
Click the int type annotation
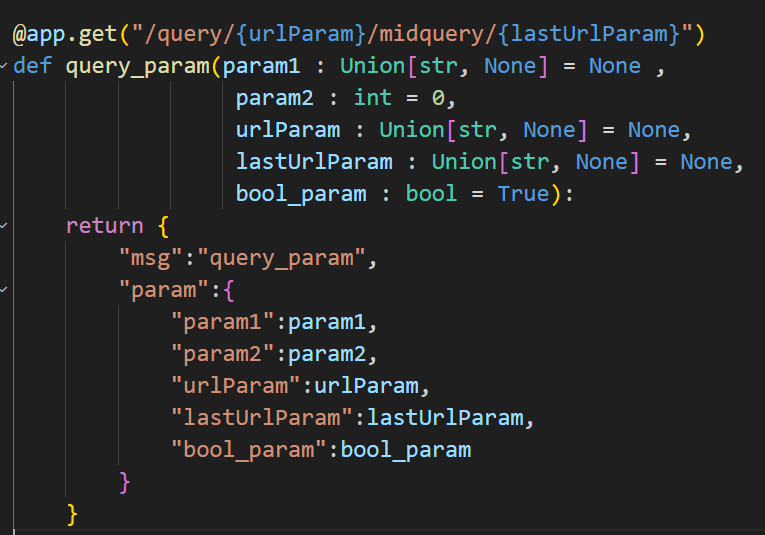372,98
